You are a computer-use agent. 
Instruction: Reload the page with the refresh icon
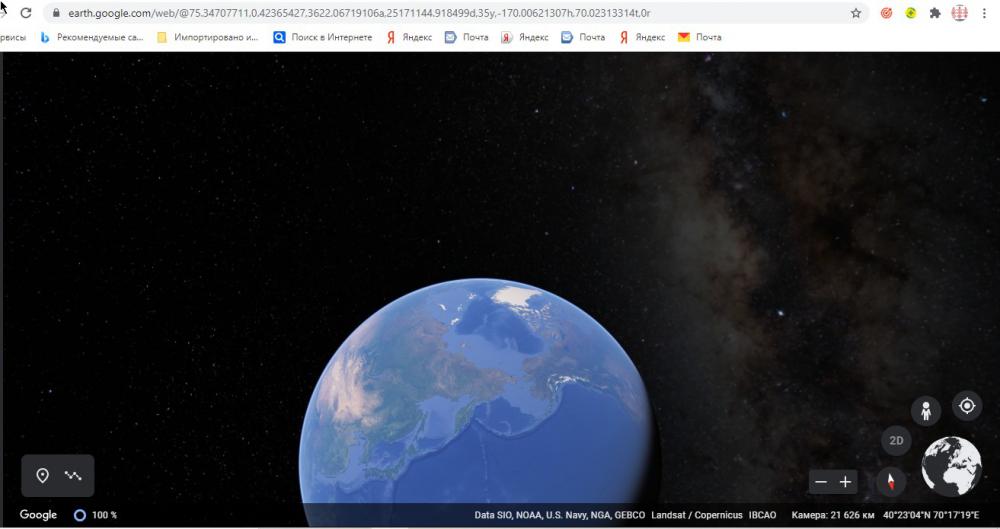click(26, 13)
